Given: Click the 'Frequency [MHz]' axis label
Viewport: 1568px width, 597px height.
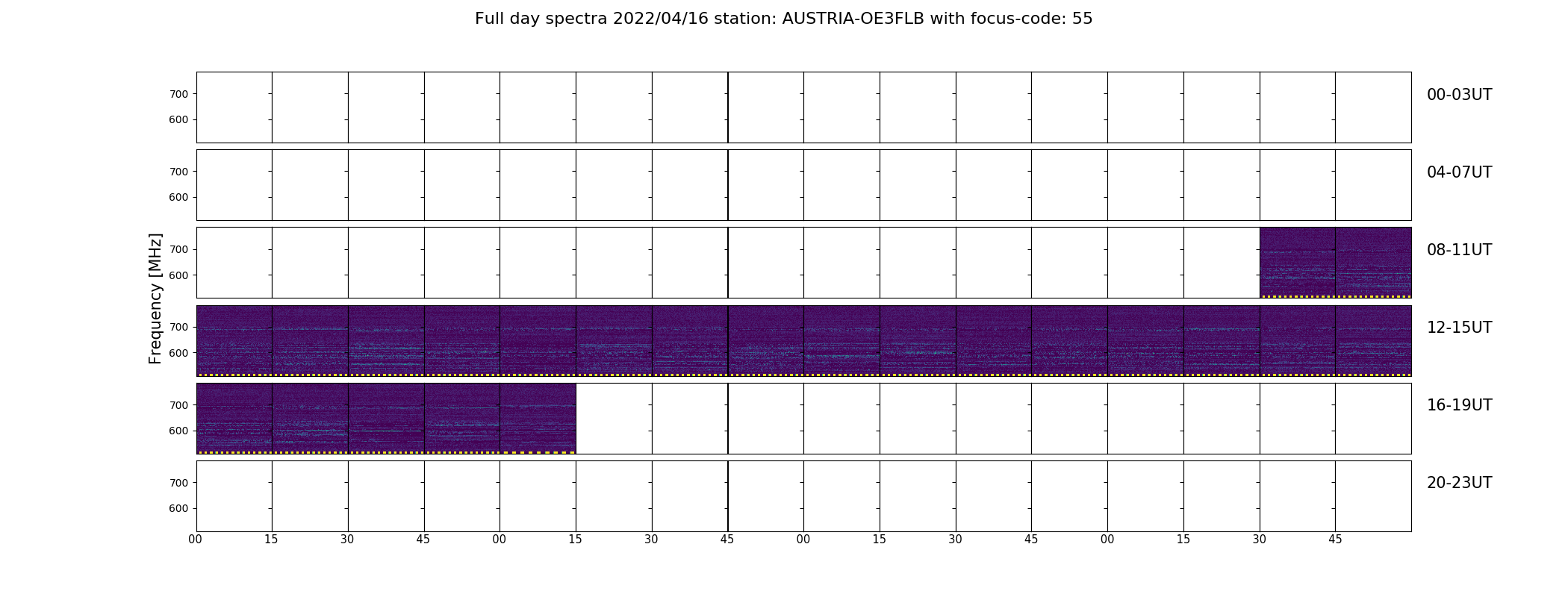Looking at the screenshot, I should pyautogui.click(x=155, y=298).
